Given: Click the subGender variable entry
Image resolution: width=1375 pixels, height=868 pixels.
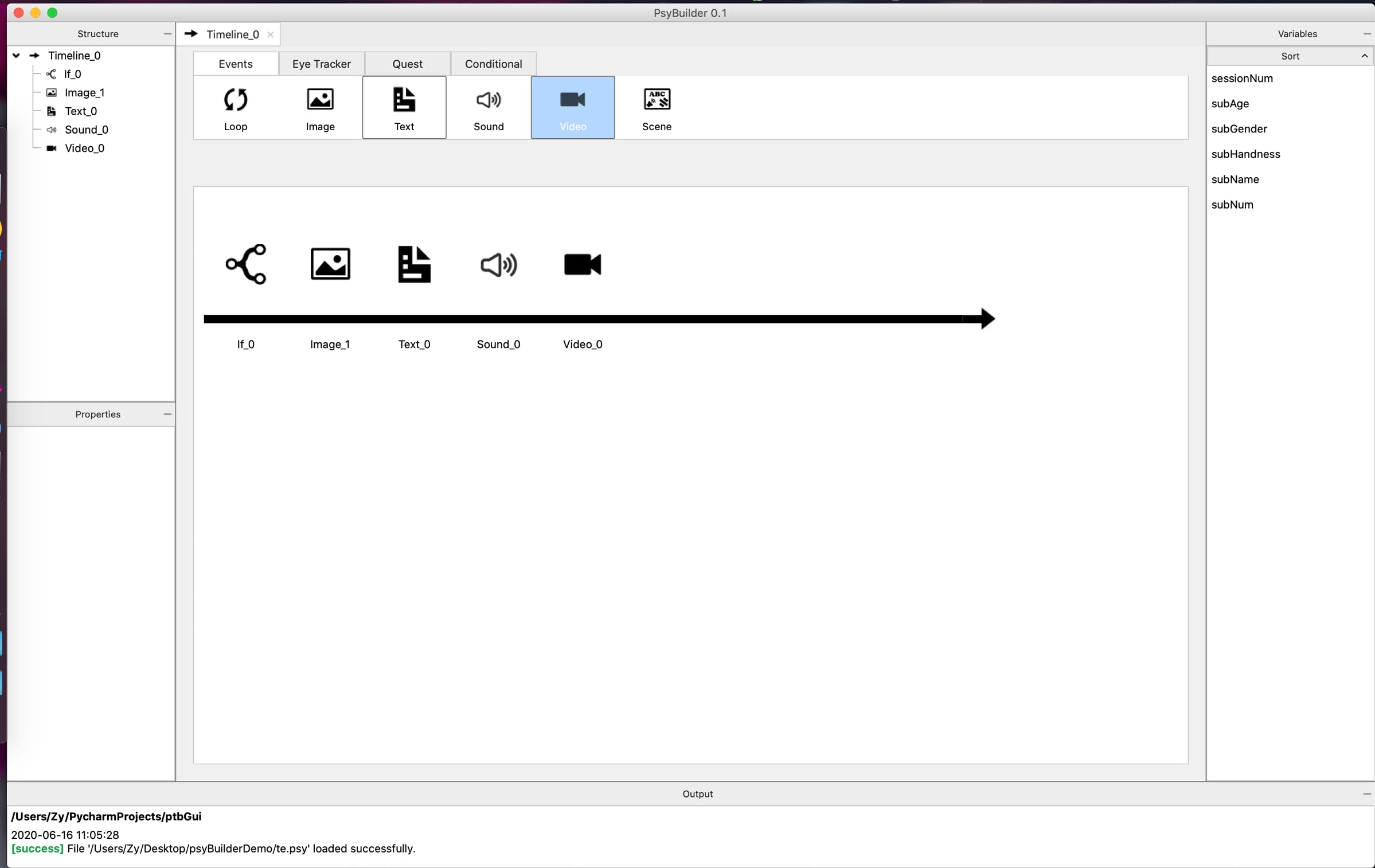Looking at the screenshot, I should 1239,128.
